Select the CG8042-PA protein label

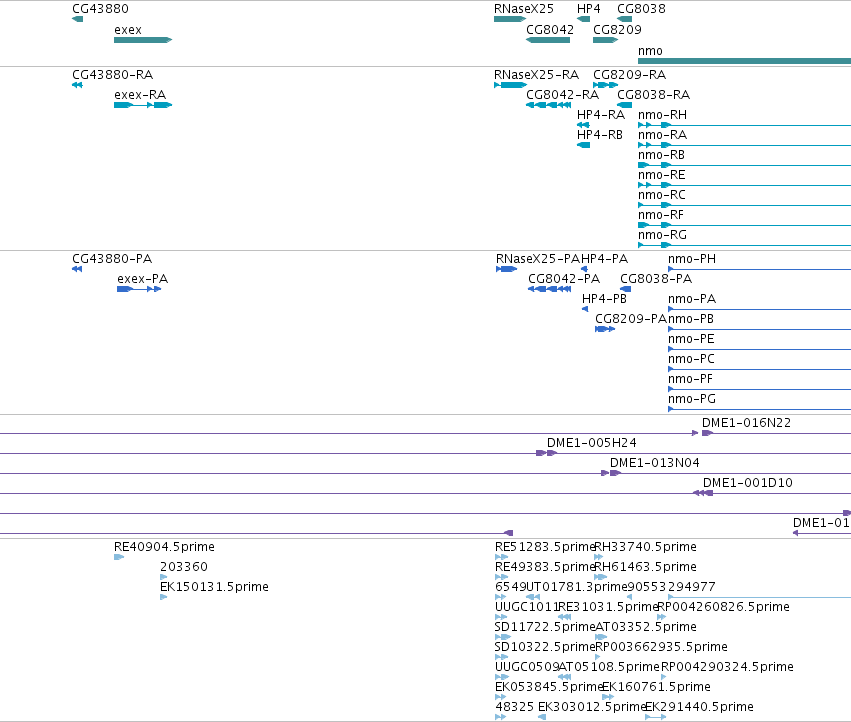(564, 279)
